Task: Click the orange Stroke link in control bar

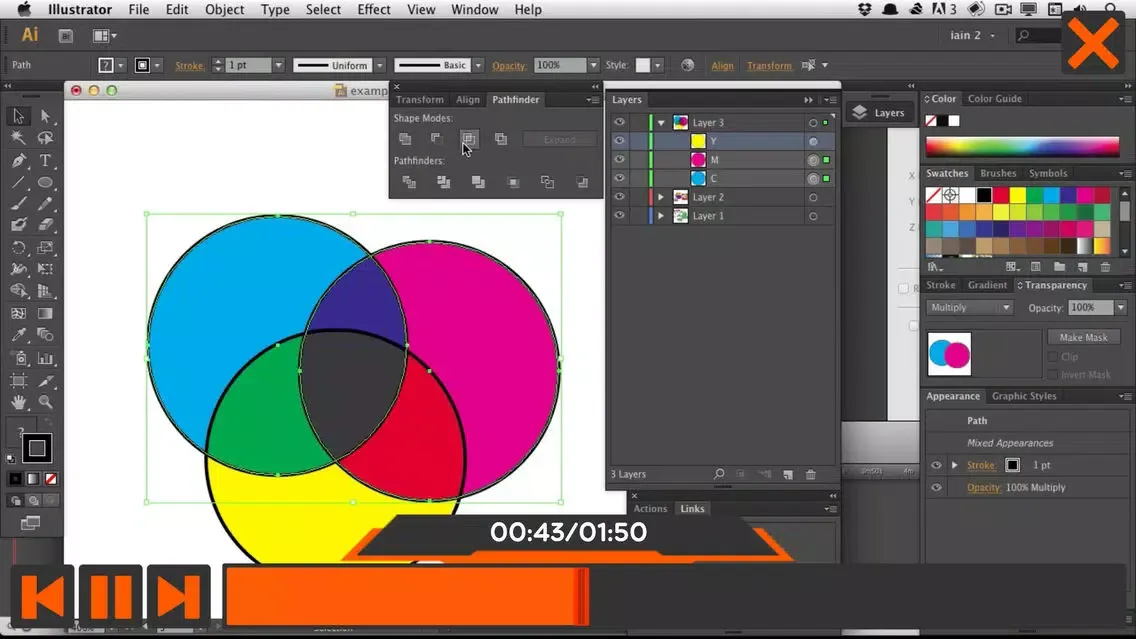Action: click(x=189, y=65)
